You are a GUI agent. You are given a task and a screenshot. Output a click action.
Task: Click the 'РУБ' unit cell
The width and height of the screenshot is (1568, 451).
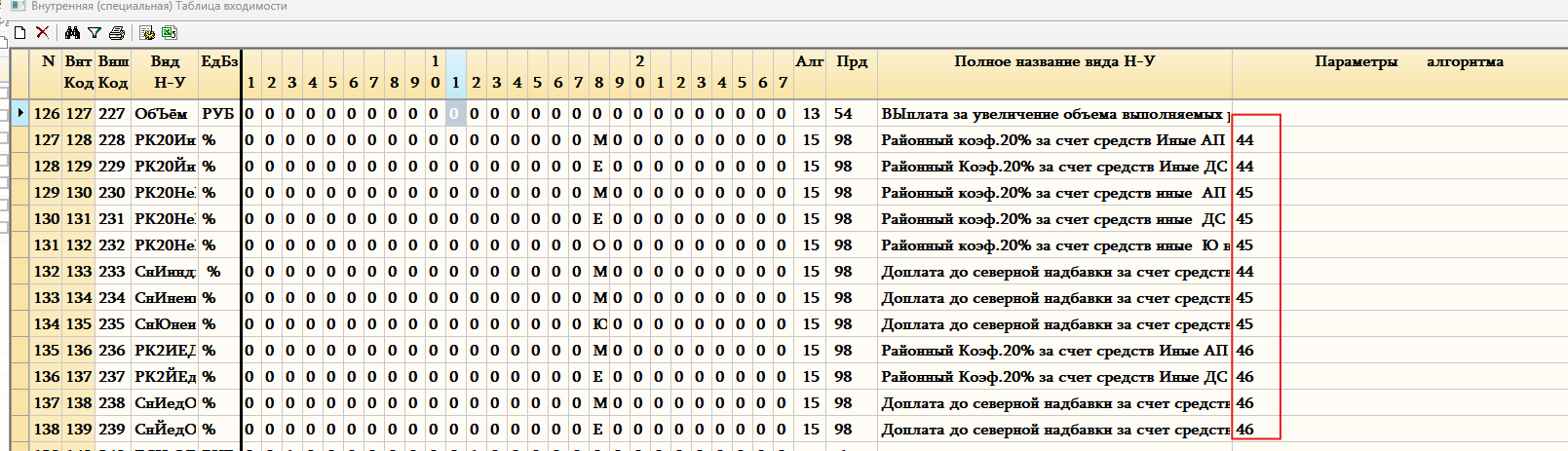[218, 114]
